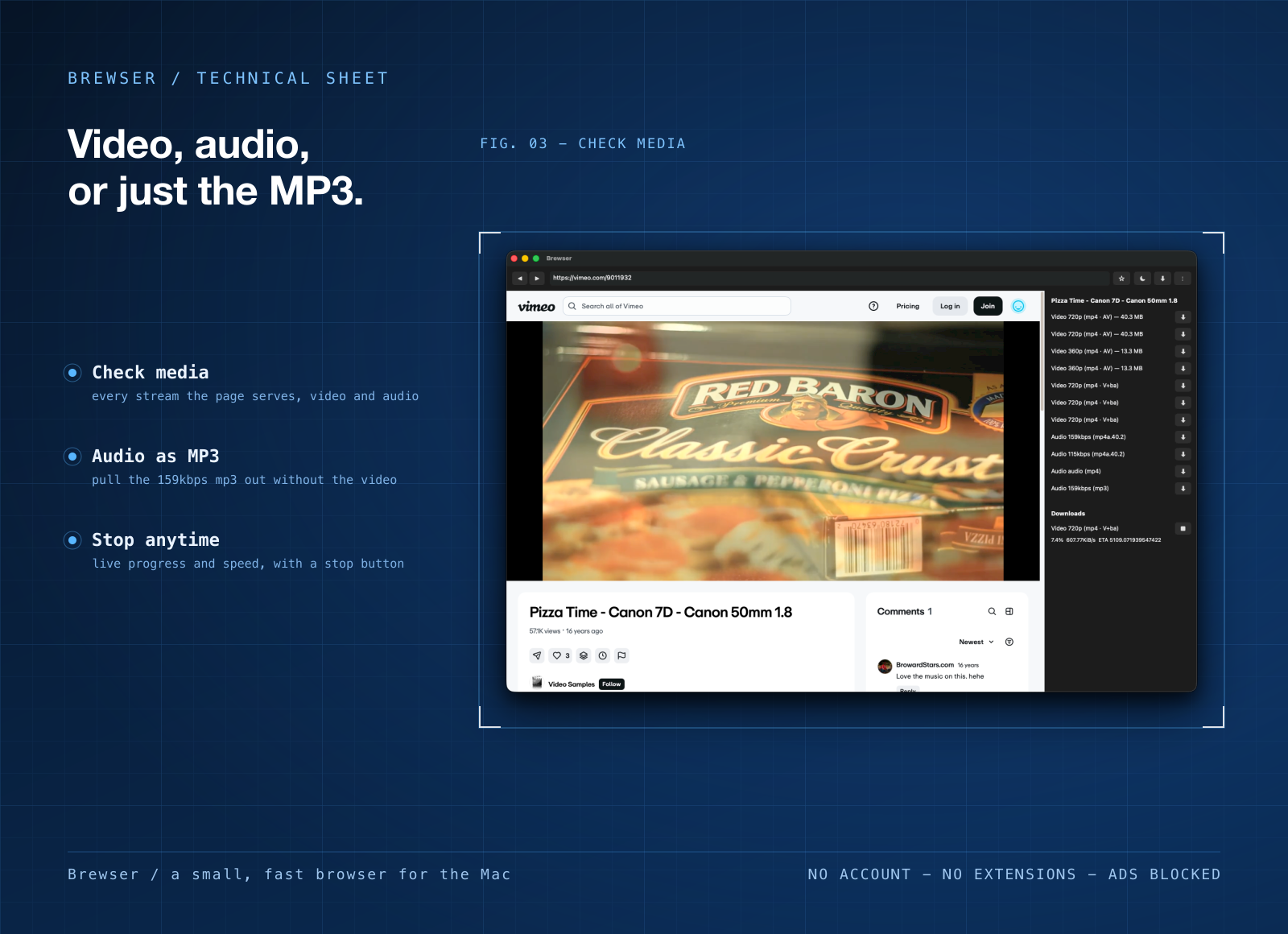Open the BrowardStars.com commenter profile

pyautogui.click(x=925, y=665)
